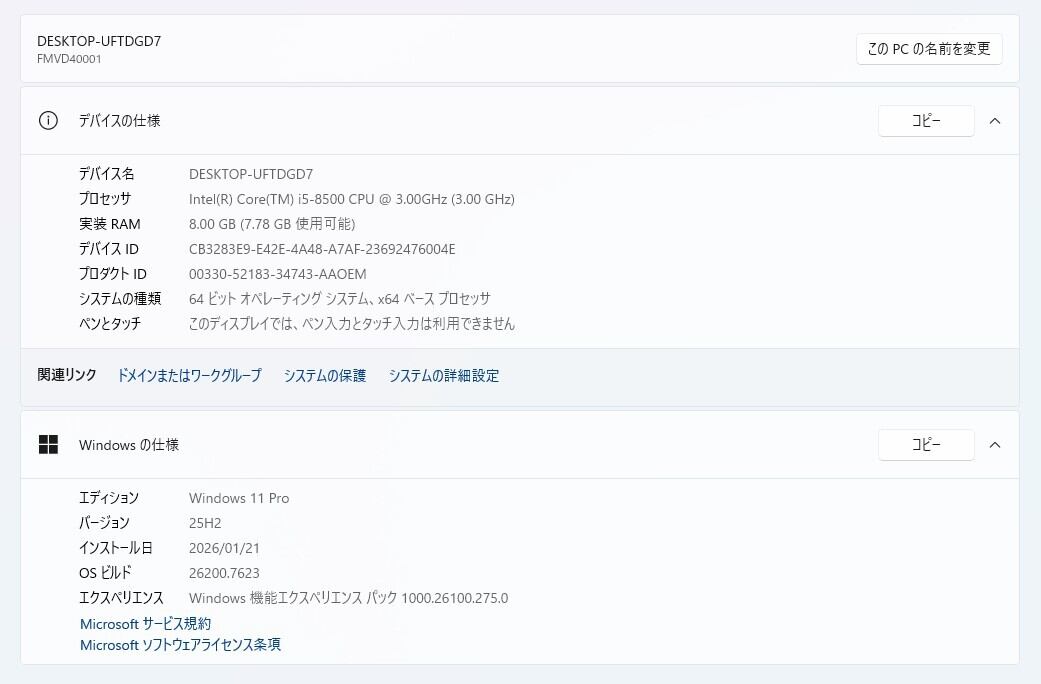This screenshot has height=684, width=1041.
Task: Open システムの保護 link
Action: pyautogui.click(x=325, y=375)
